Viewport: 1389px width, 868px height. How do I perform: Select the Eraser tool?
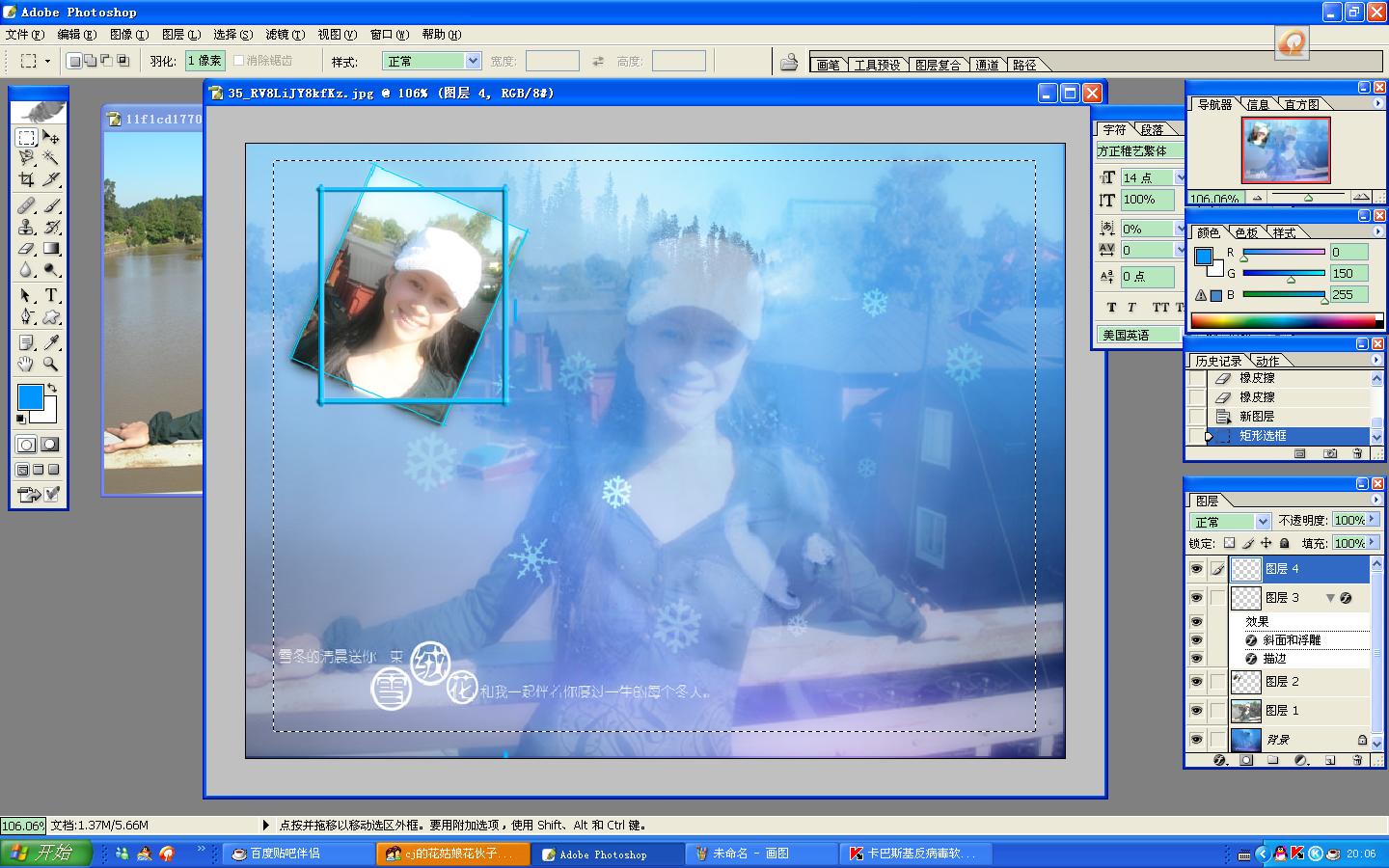pyautogui.click(x=27, y=248)
